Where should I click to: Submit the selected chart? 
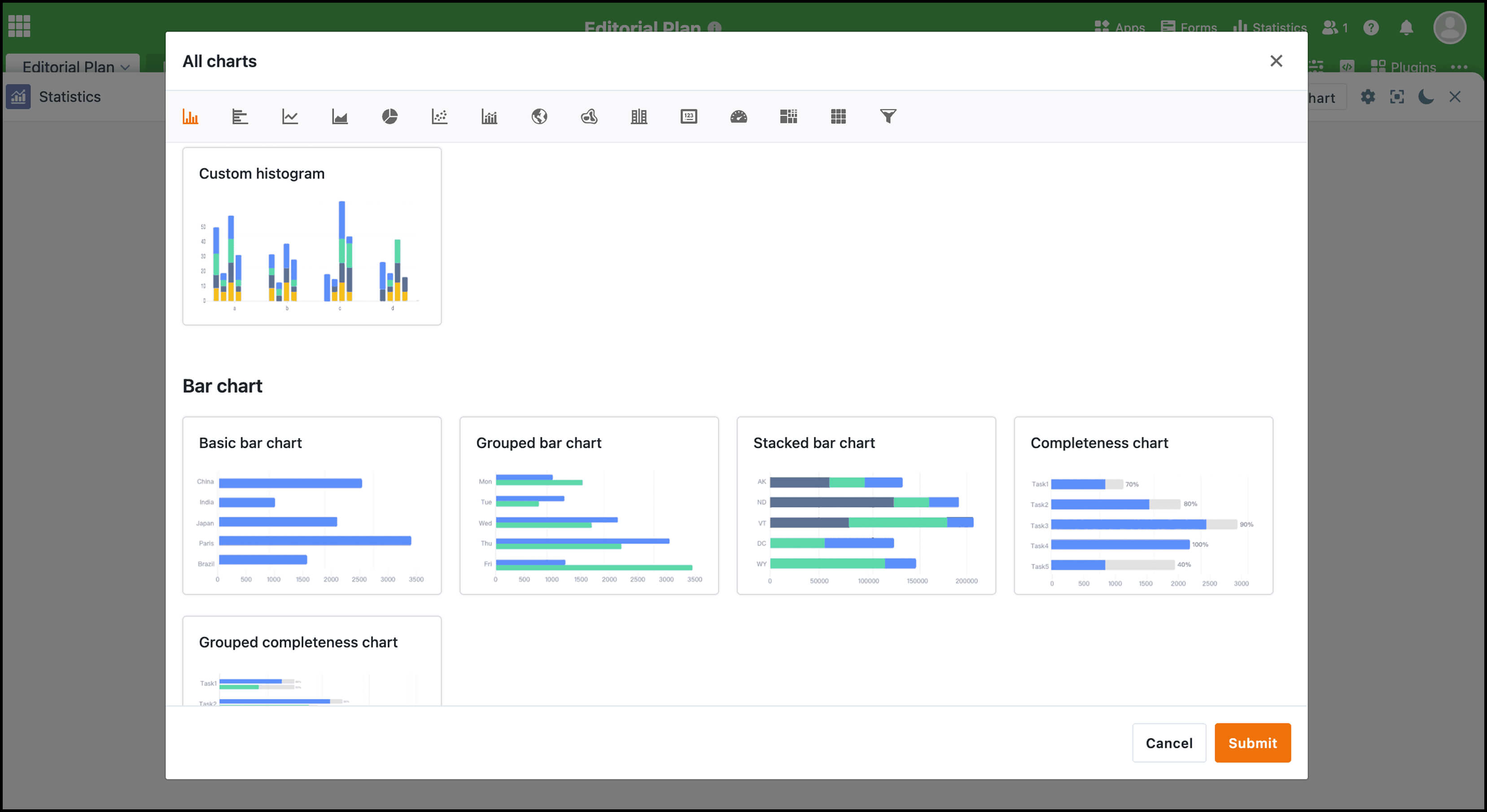[1253, 743]
